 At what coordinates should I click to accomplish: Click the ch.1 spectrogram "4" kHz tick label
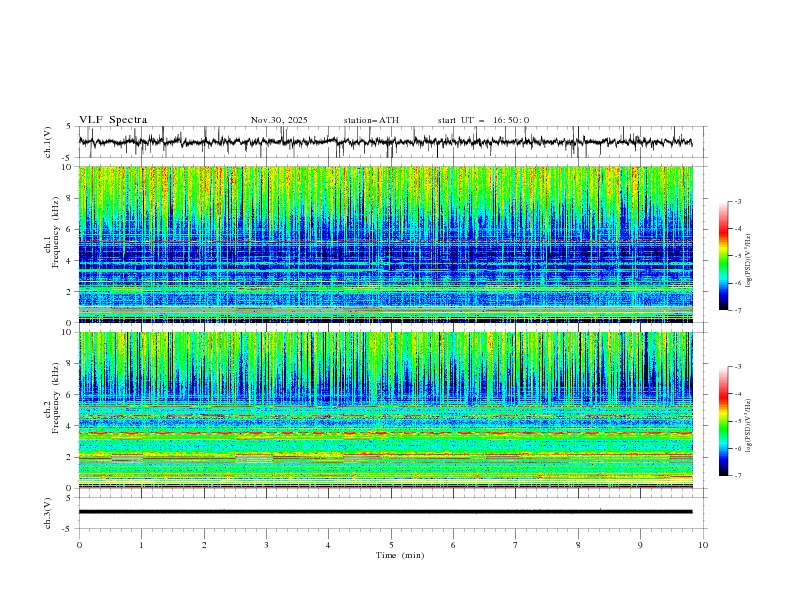pos(71,261)
